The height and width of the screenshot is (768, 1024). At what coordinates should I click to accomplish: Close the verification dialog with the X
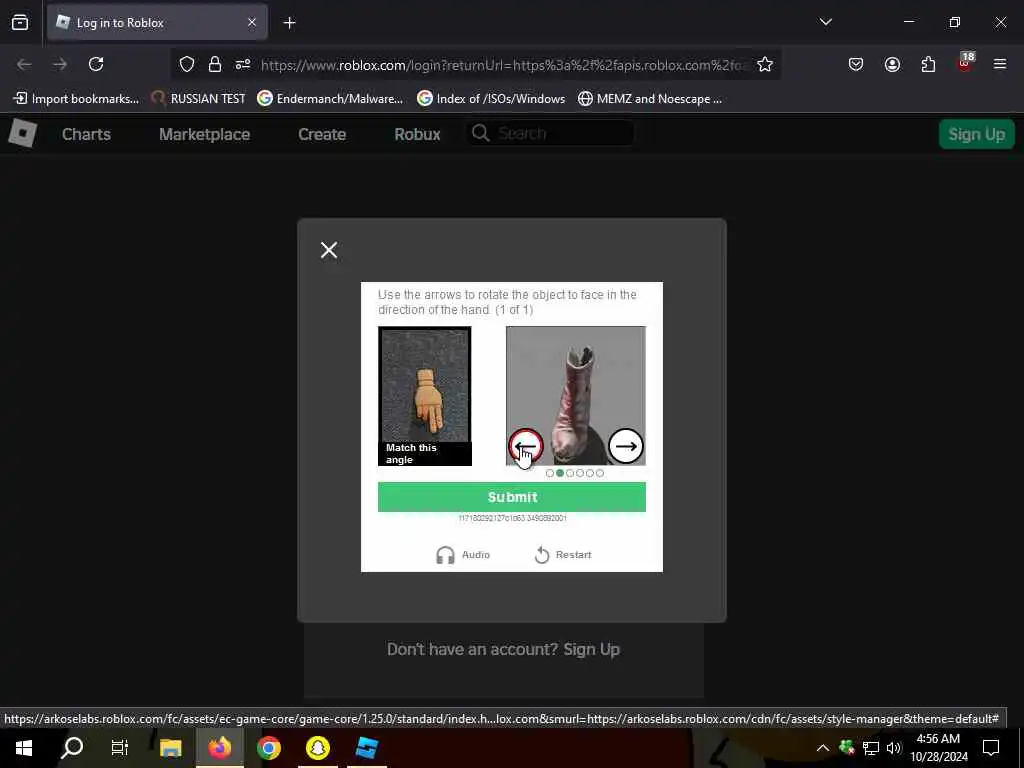pos(329,249)
